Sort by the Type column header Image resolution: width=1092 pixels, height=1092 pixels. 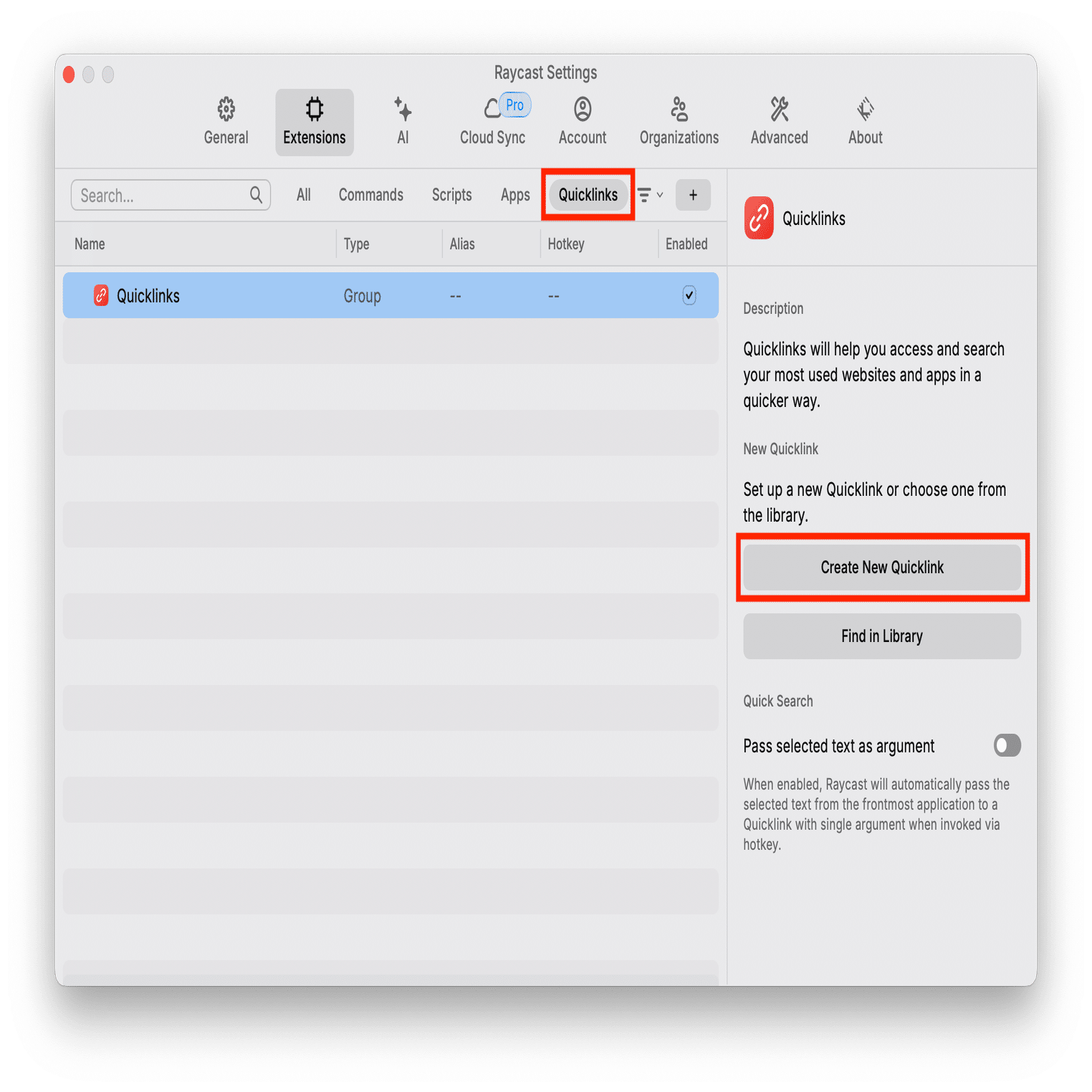click(356, 244)
